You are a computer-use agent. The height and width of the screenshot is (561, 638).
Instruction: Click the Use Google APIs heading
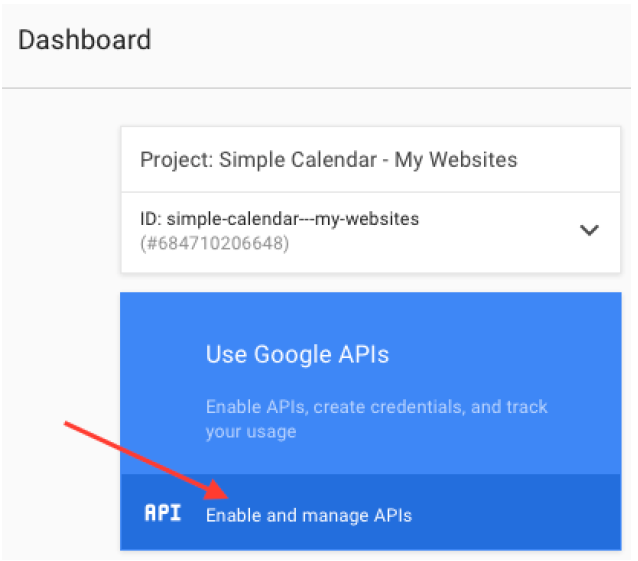(297, 354)
